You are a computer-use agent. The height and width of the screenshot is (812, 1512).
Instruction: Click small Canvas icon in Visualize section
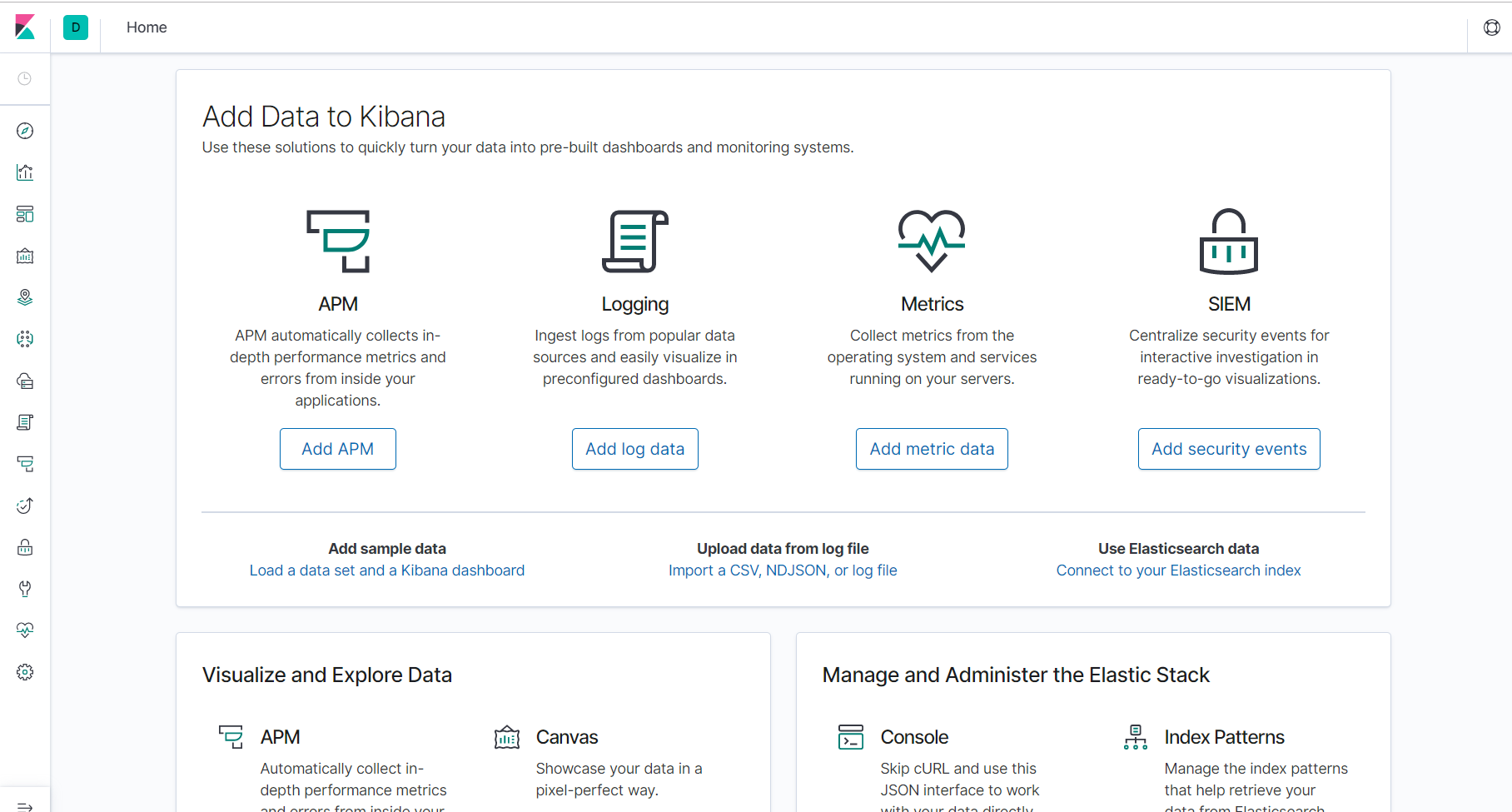[507, 737]
